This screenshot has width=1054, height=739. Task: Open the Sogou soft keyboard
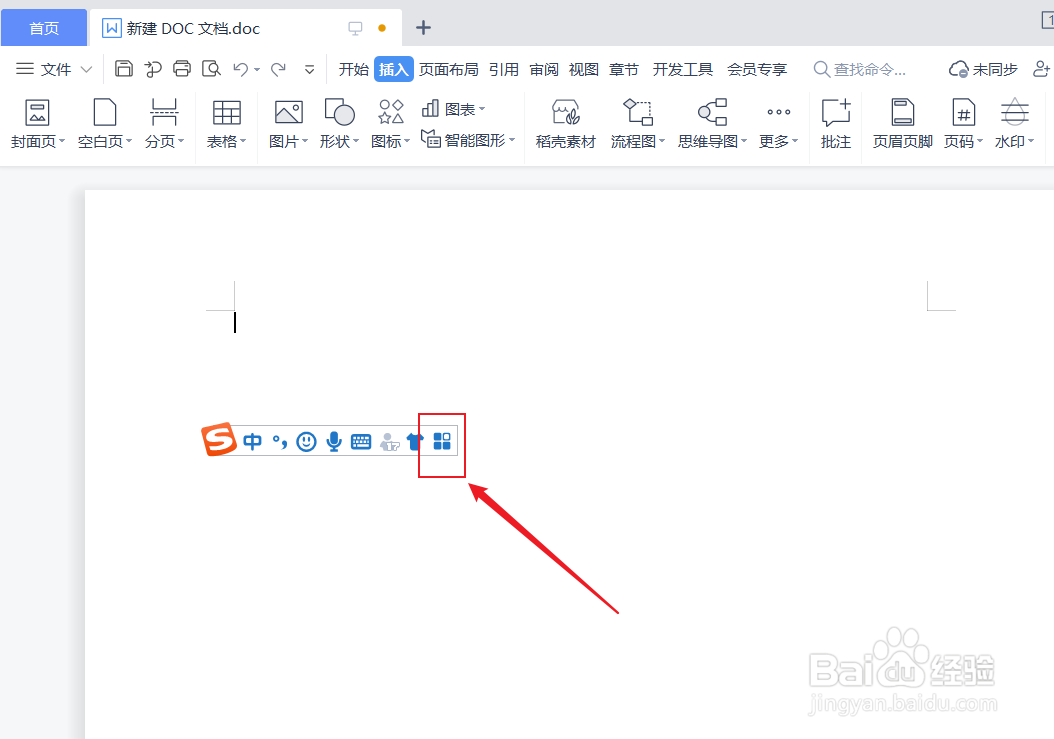tap(360, 443)
